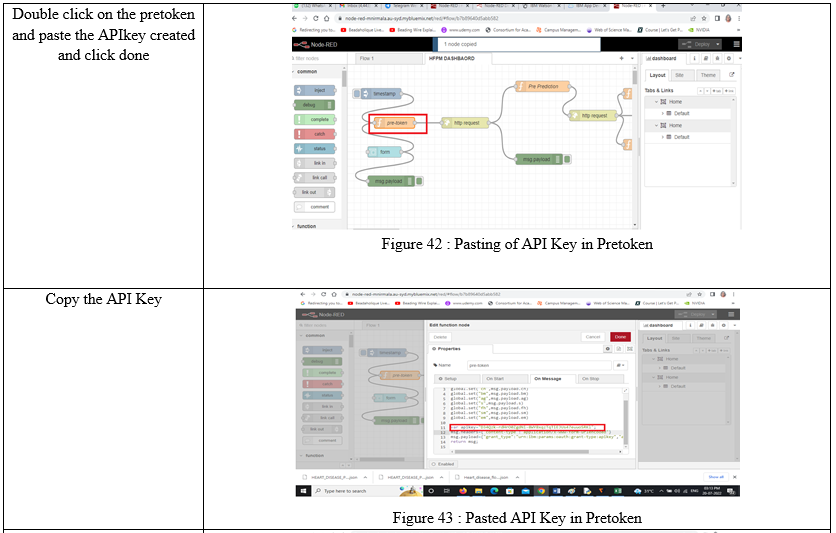The image size is (836, 533).
Task: Click filter nodes search field in Figure 42
Action: coord(318,58)
